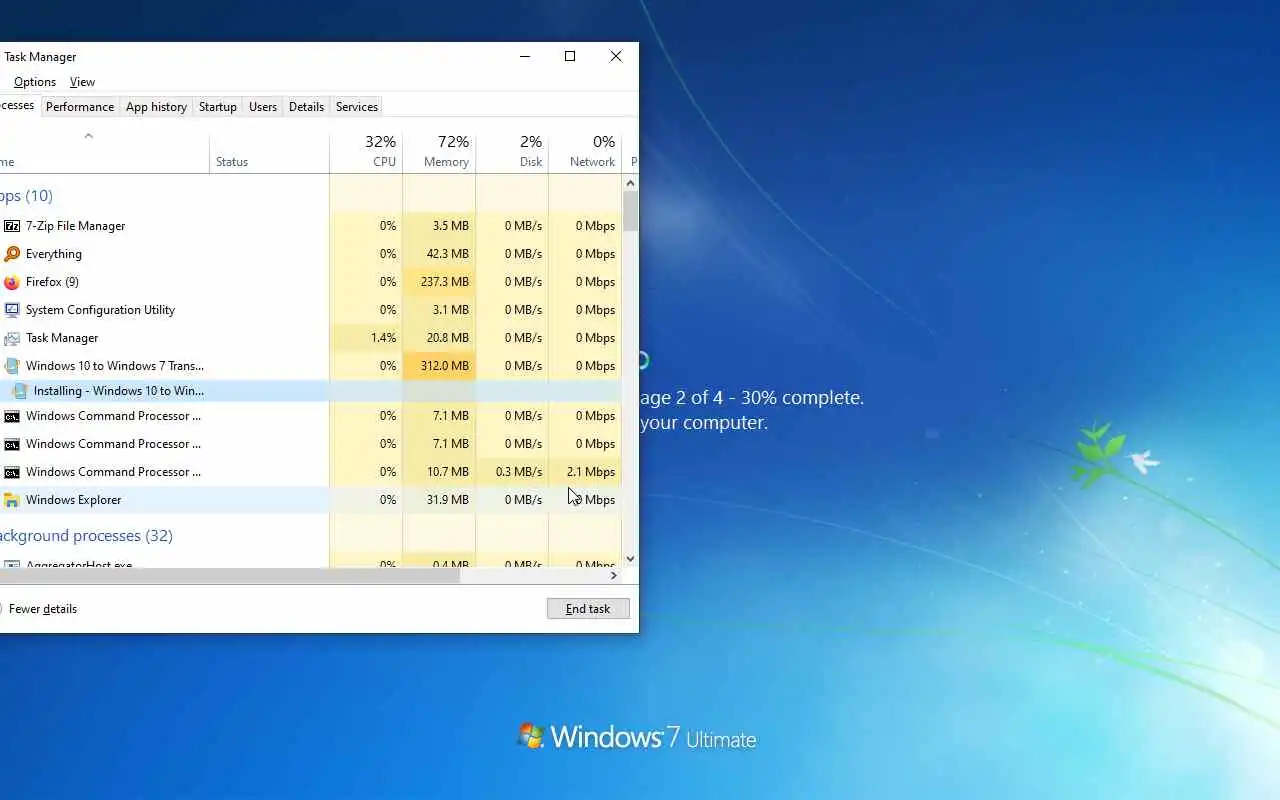The width and height of the screenshot is (1280, 800).
Task: Click the Firefox icon in the process list
Action: (12, 282)
